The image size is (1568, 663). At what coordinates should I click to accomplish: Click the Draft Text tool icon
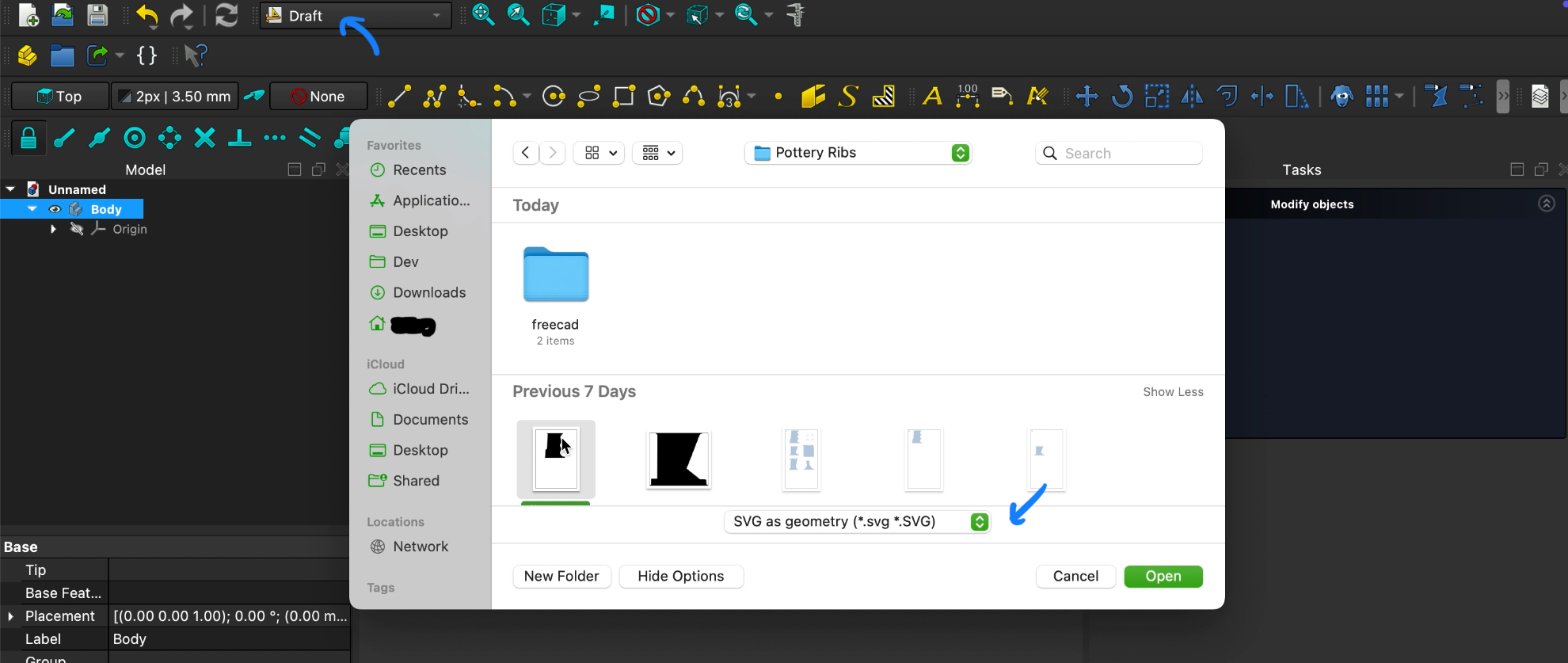[x=932, y=97]
